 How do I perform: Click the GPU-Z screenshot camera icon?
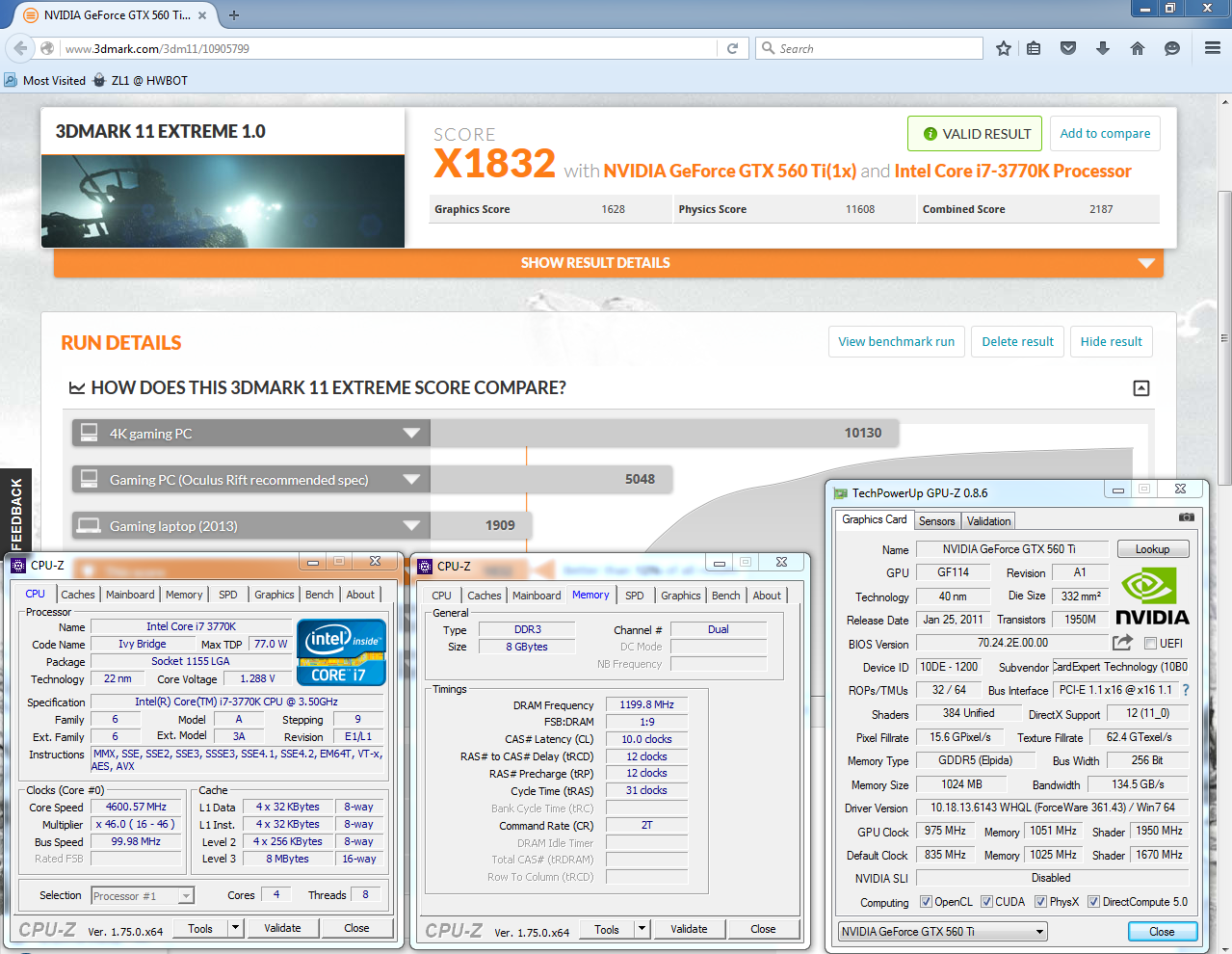coord(1187,517)
